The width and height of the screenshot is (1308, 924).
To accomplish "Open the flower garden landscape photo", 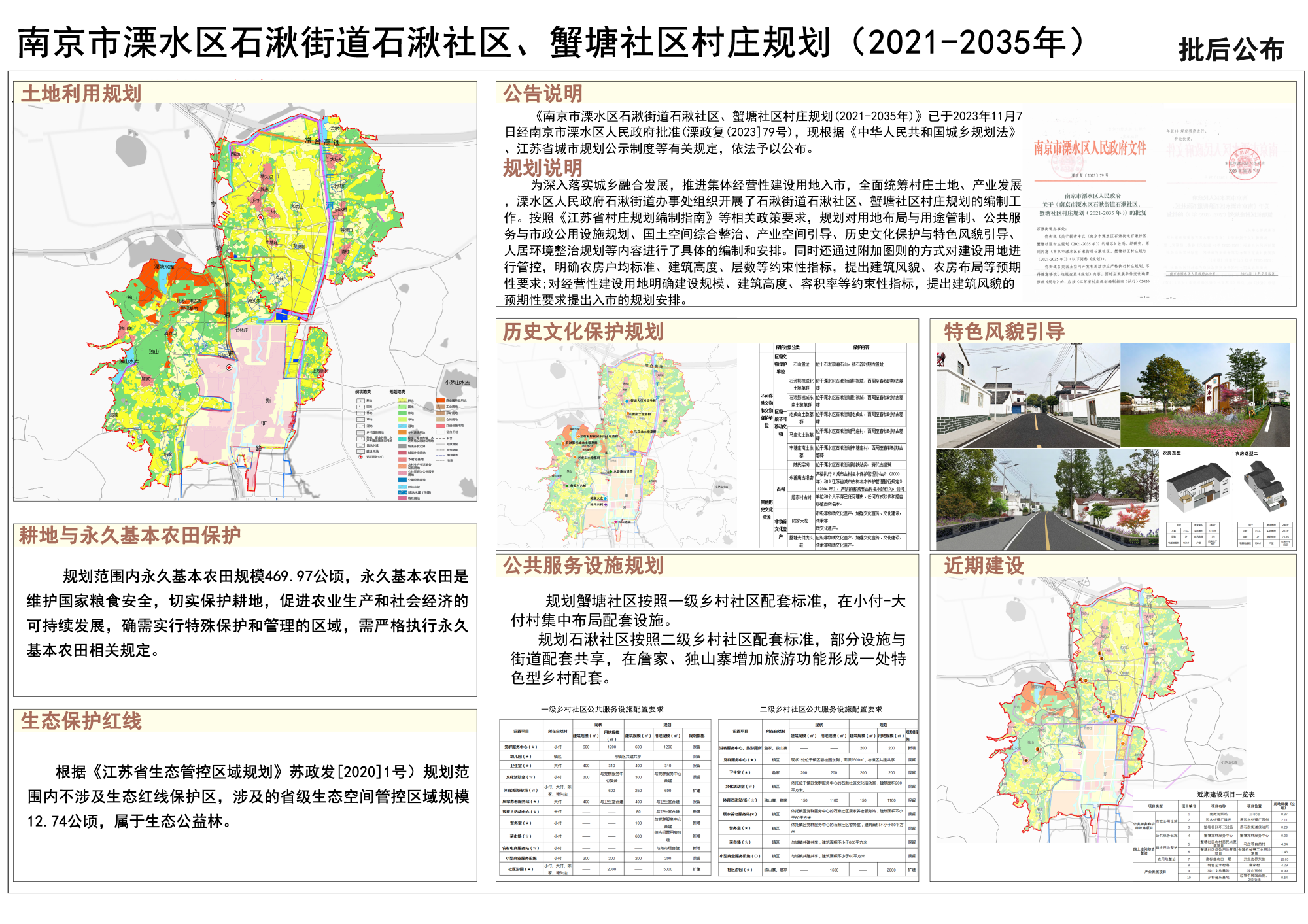I will click(x=1205, y=395).
